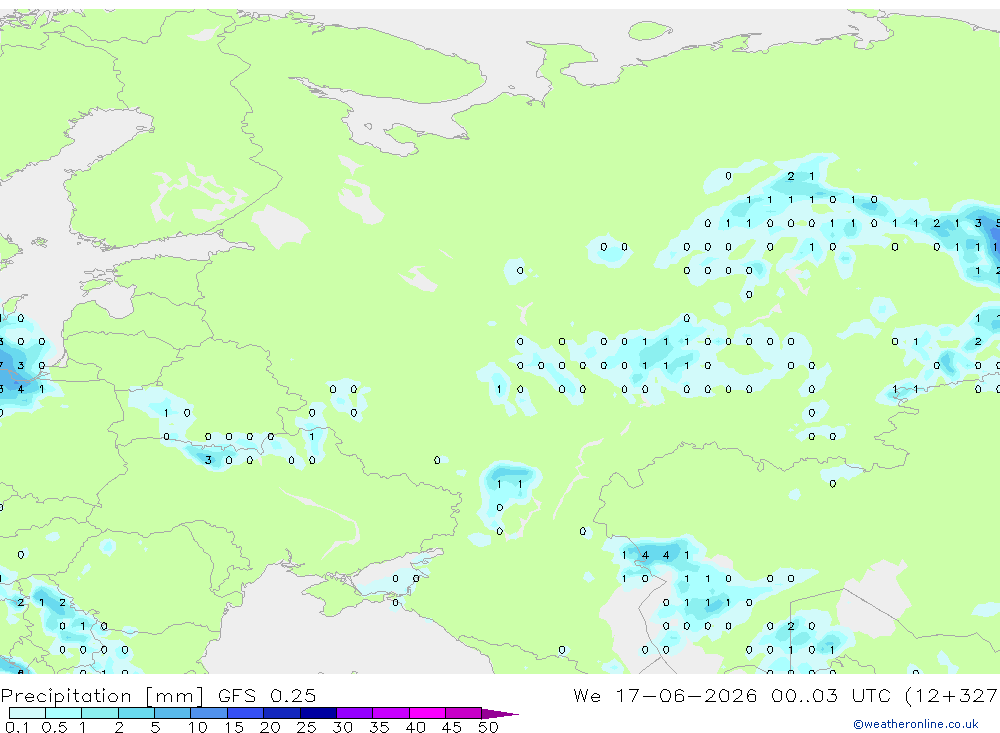This screenshot has height=733, width=1000.
Task: Click the "0.1" legend scale label
Action: tap(17, 727)
